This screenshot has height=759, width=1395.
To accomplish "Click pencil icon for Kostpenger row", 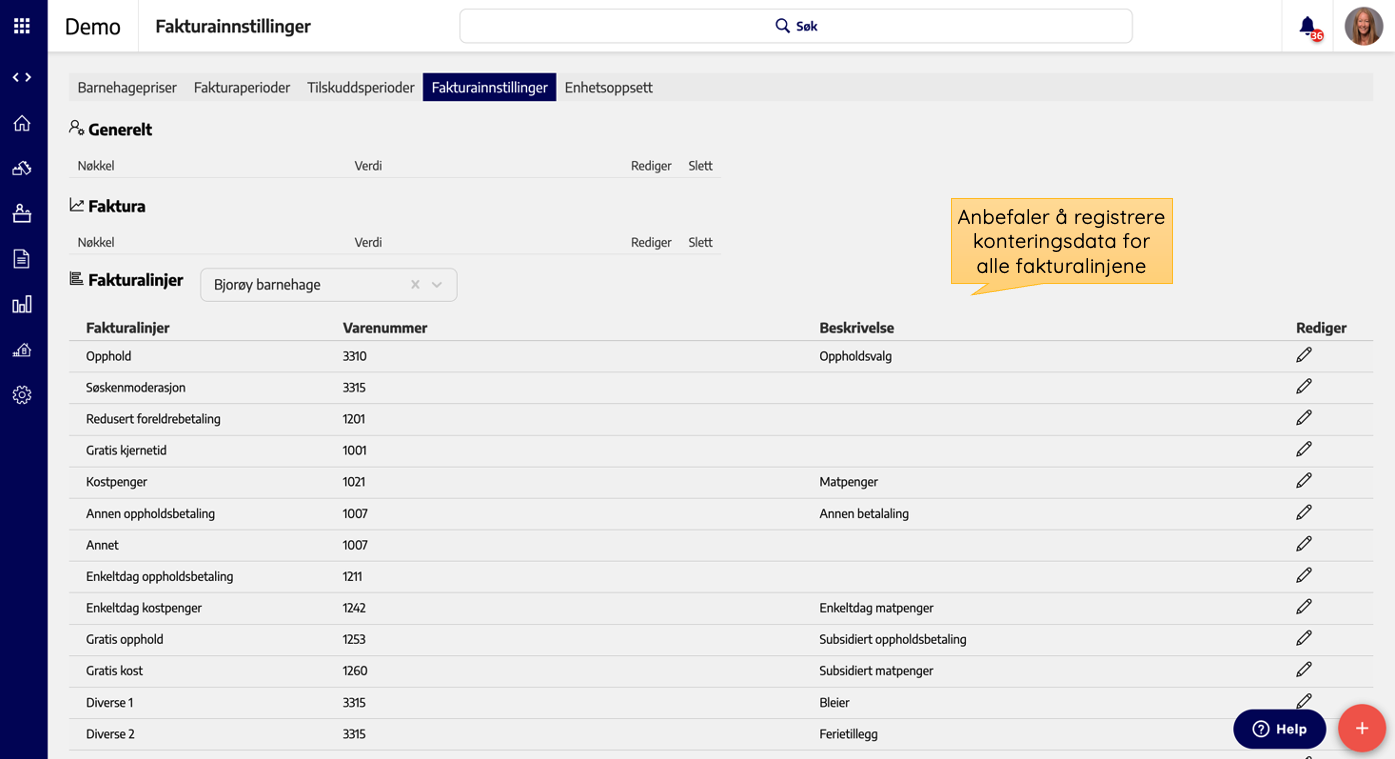I will [x=1304, y=481].
